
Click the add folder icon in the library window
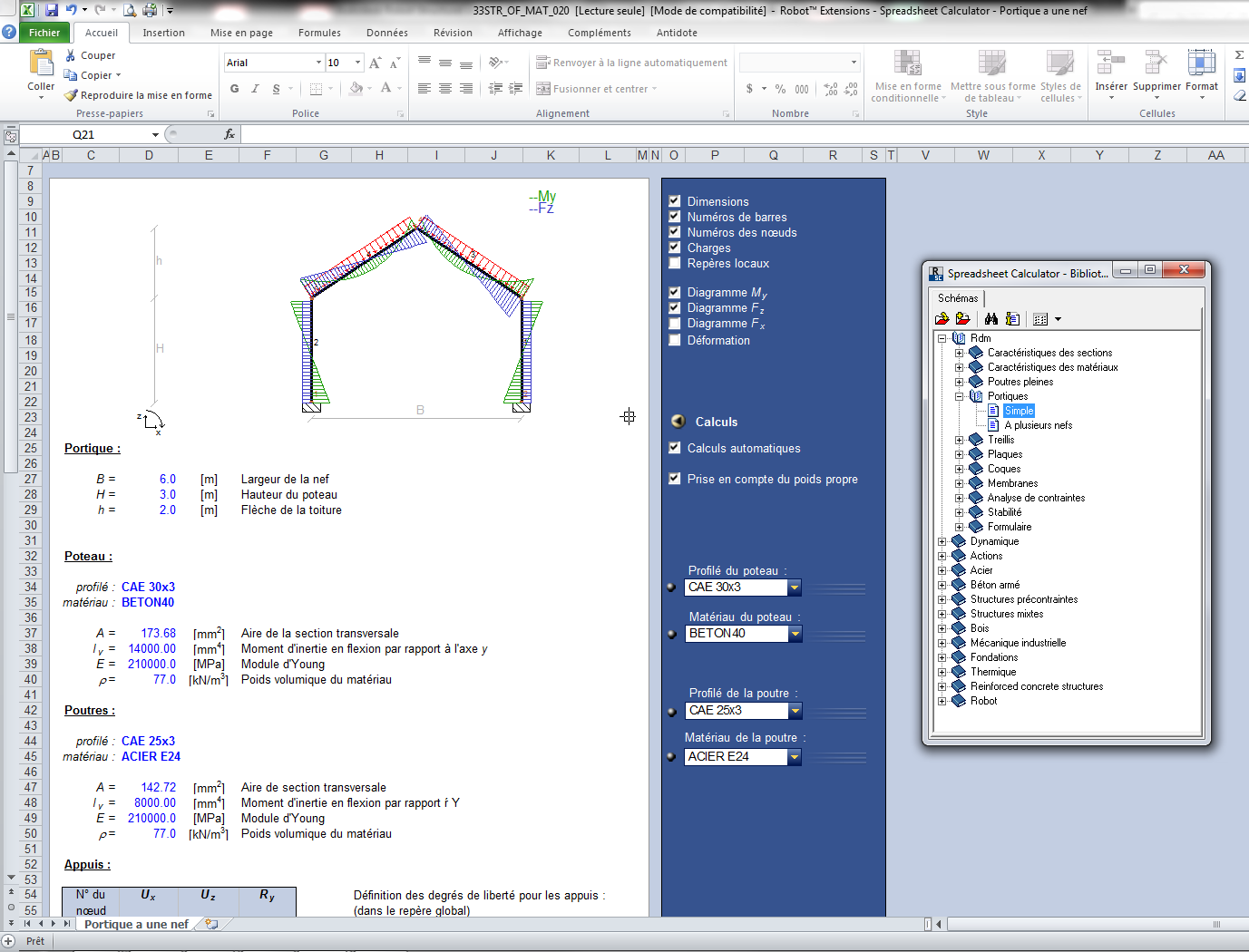[963, 319]
